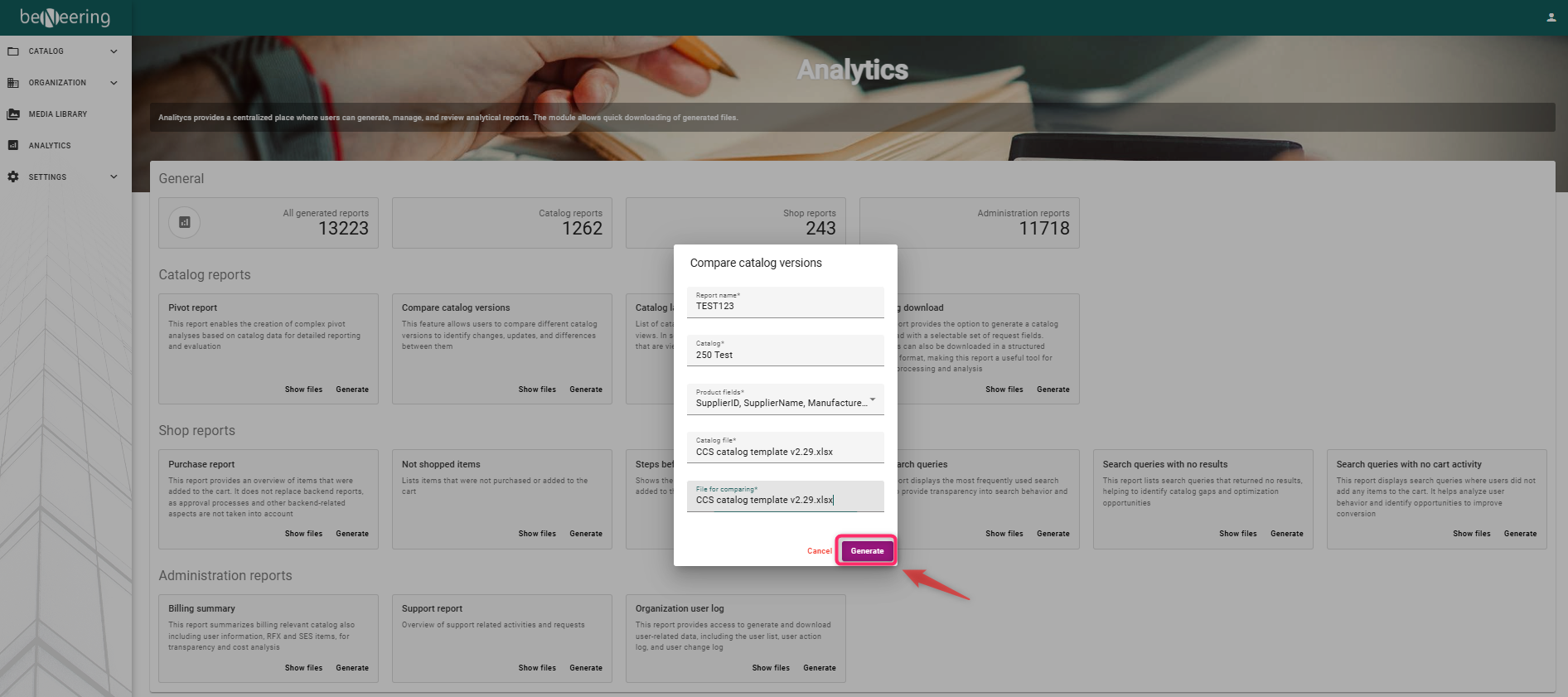Viewport: 1568px width, 697px height.
Task: Expand the Organization menu chevron
Action: pyautogui.click(x=114, y=83)
